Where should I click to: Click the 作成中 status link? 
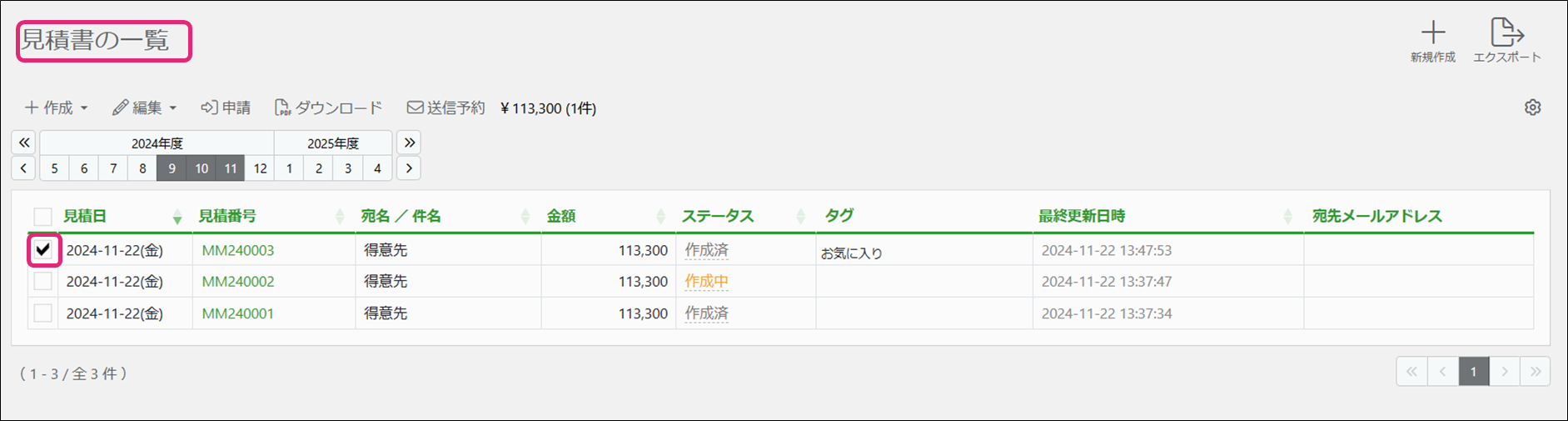706,282
